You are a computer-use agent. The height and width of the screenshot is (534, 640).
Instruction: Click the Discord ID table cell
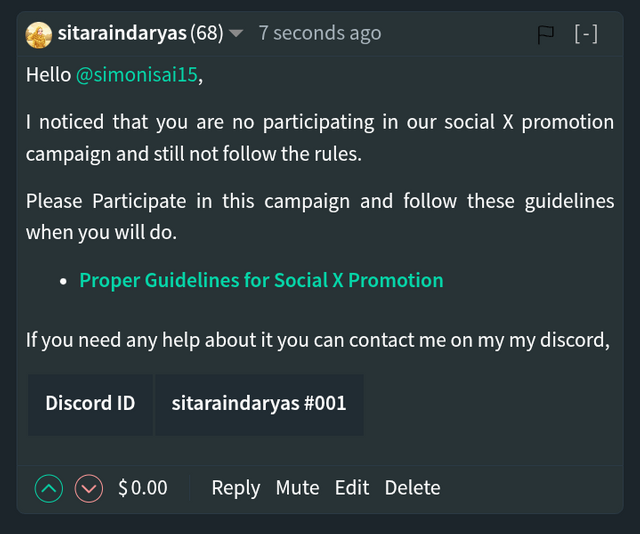click(x=90, y=404)
